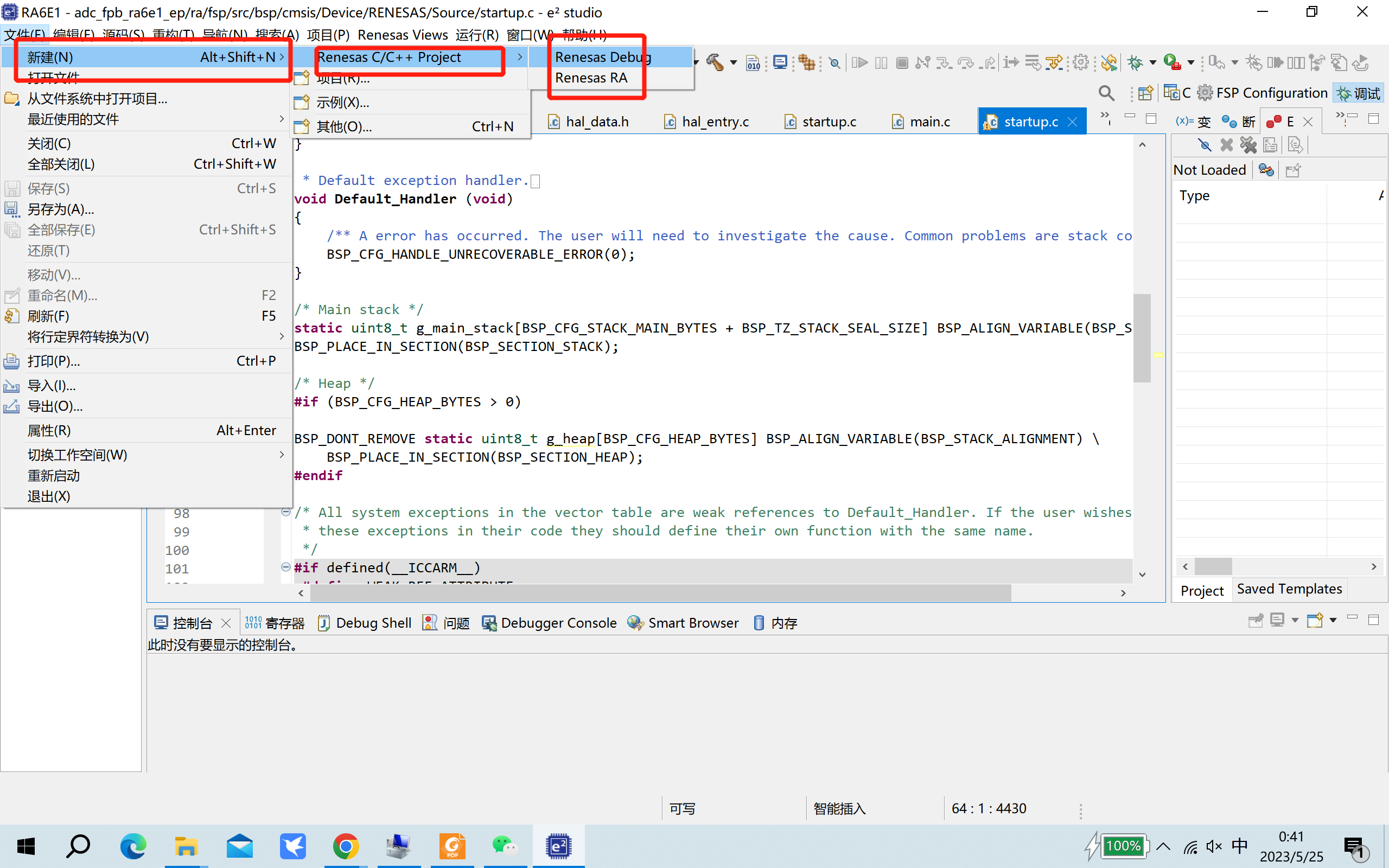This screenshot has height=868, width=1389.
Task: Click the yellow arrows sync toolbar icon
Action: (1109, 62)
